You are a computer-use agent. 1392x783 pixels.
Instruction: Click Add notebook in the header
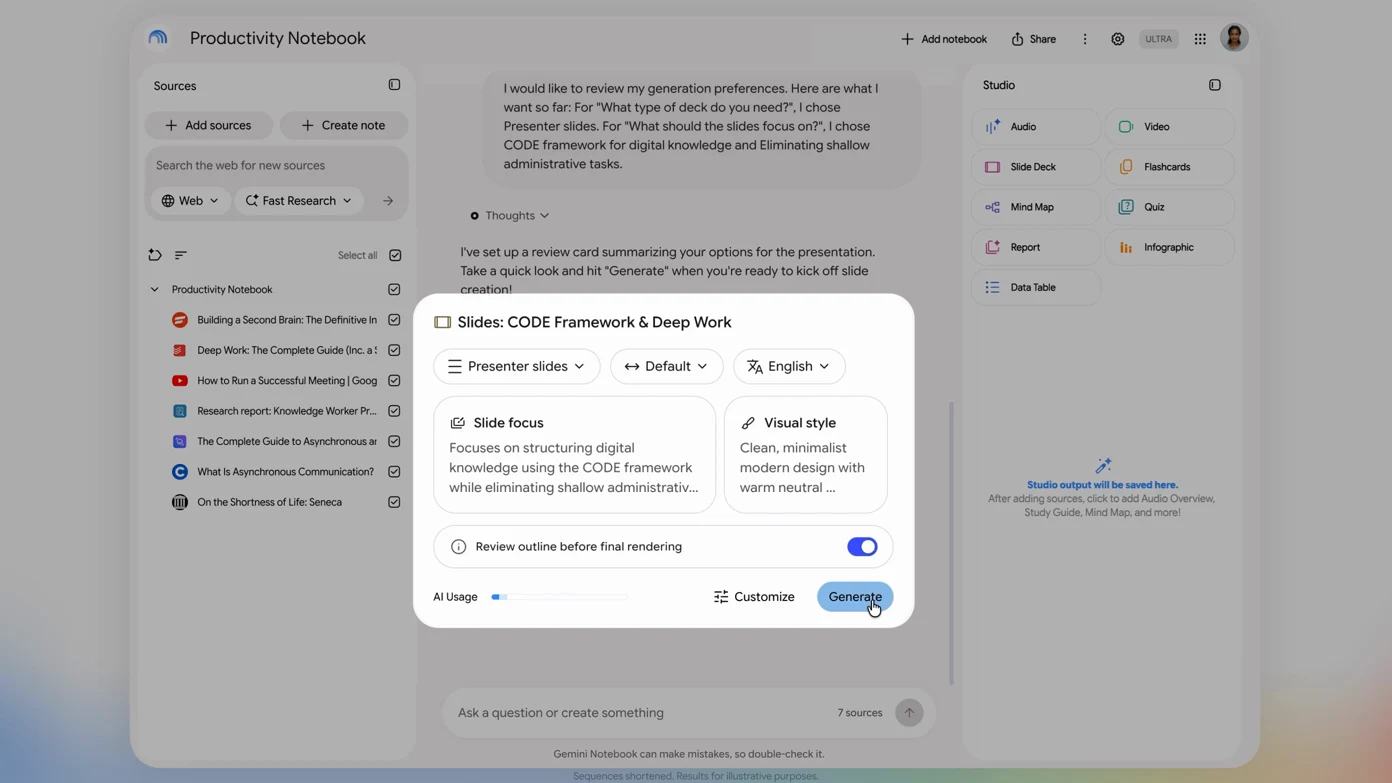[x=944, y=39]
